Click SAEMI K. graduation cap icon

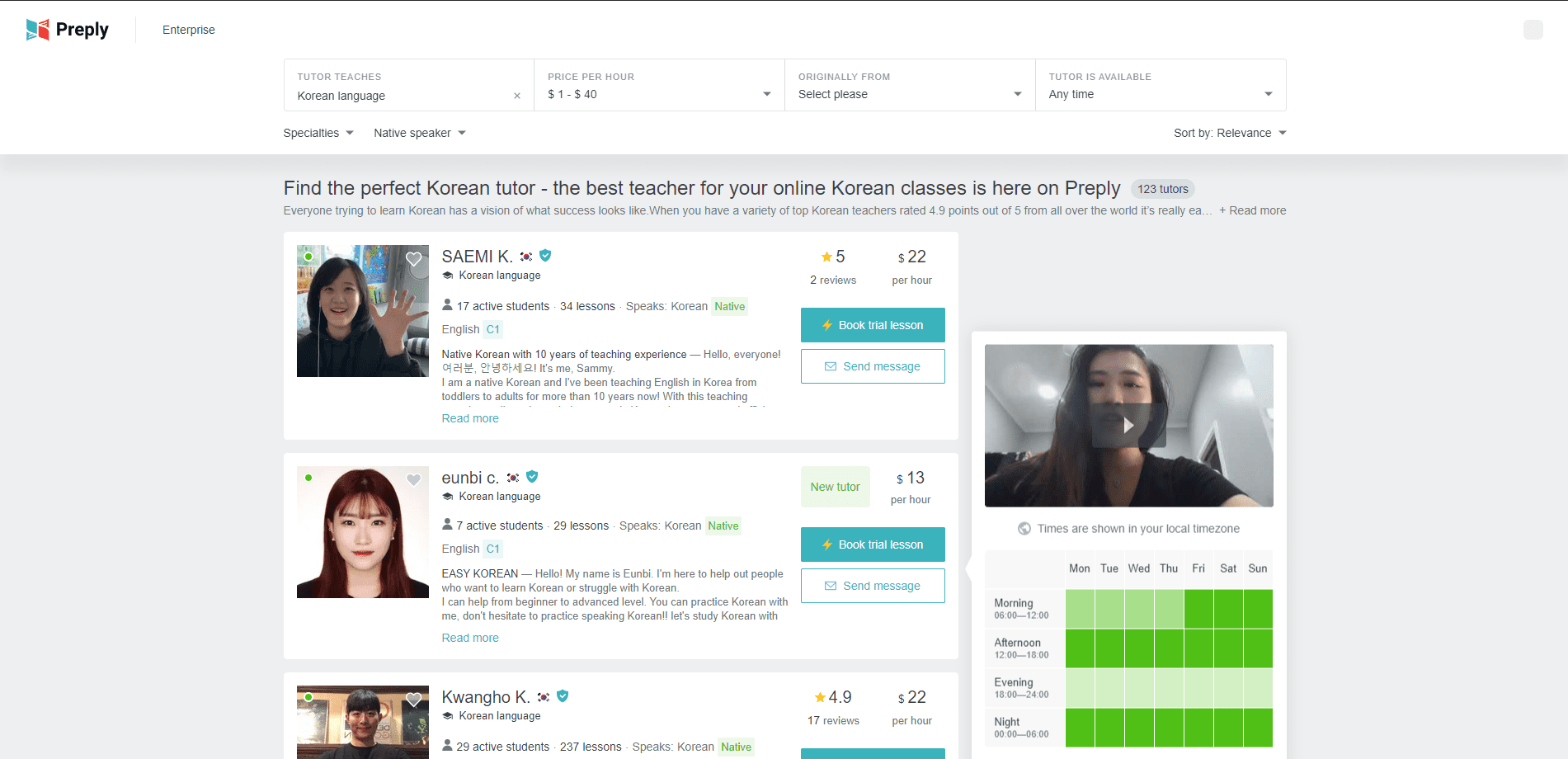point(448,276)
